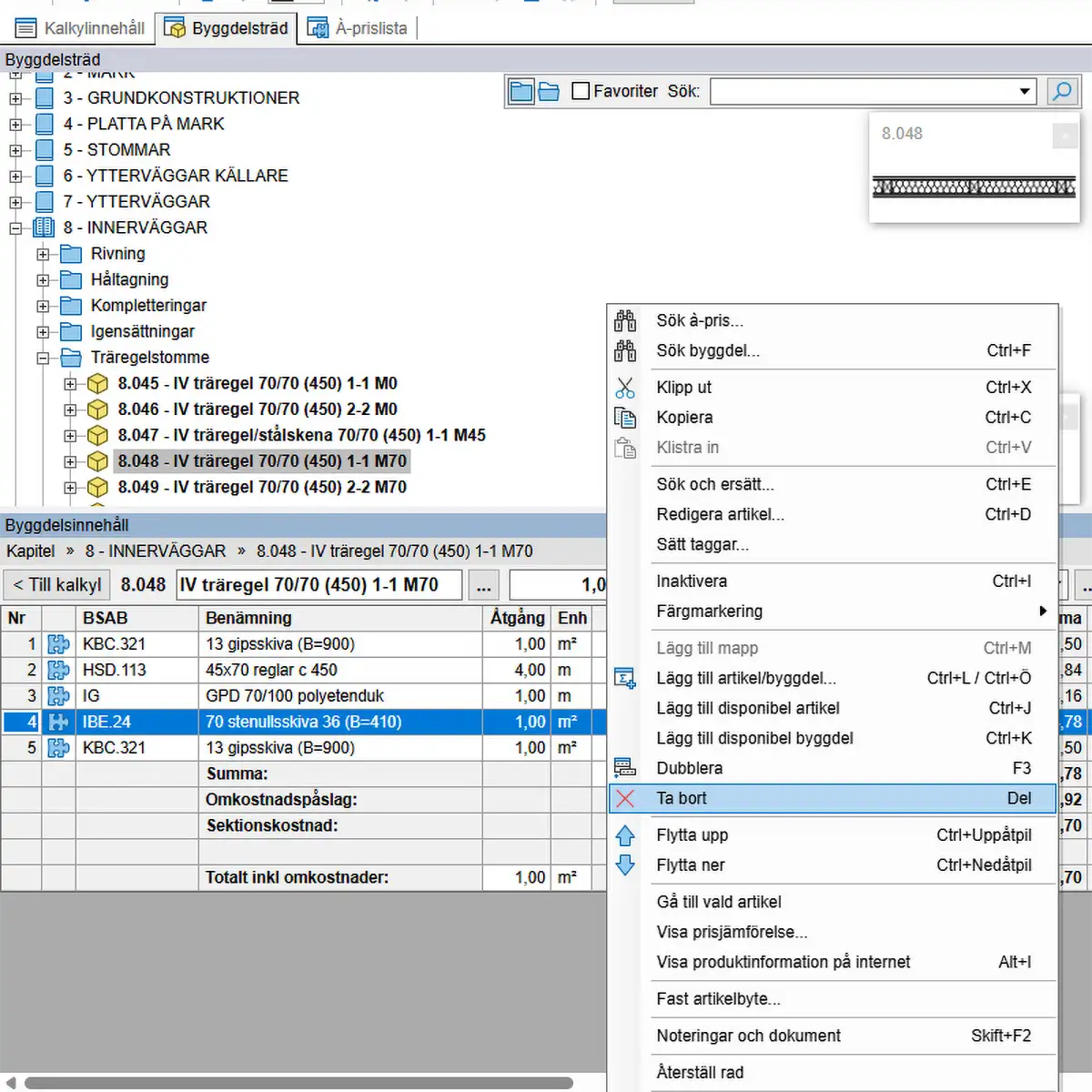Expand the Rivning folder
The image size is (1092, 1092).
click(43, 255)
